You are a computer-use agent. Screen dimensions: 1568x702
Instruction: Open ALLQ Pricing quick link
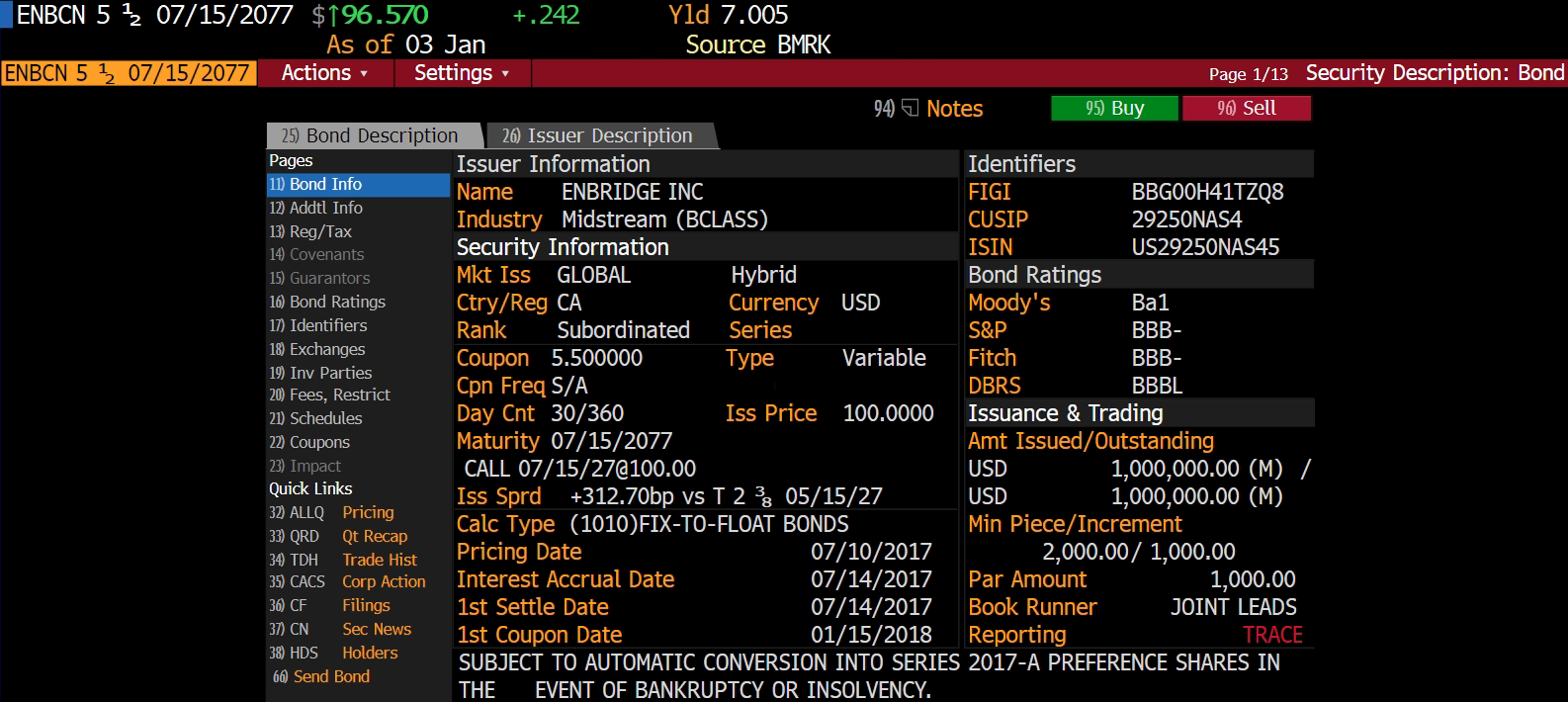(332, 513)
